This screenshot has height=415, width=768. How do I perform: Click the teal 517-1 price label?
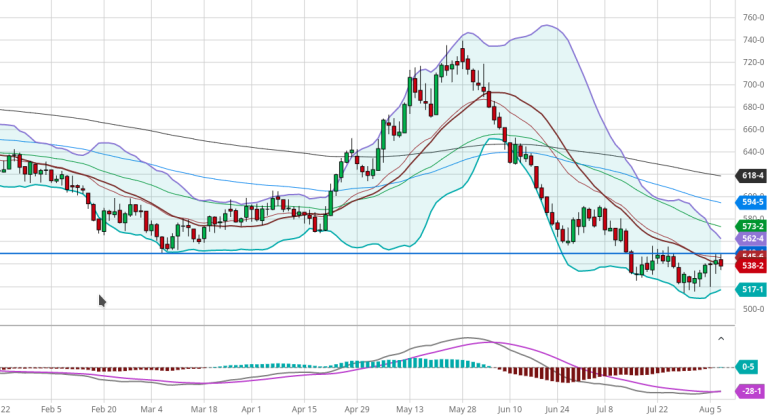coord(751,289)
